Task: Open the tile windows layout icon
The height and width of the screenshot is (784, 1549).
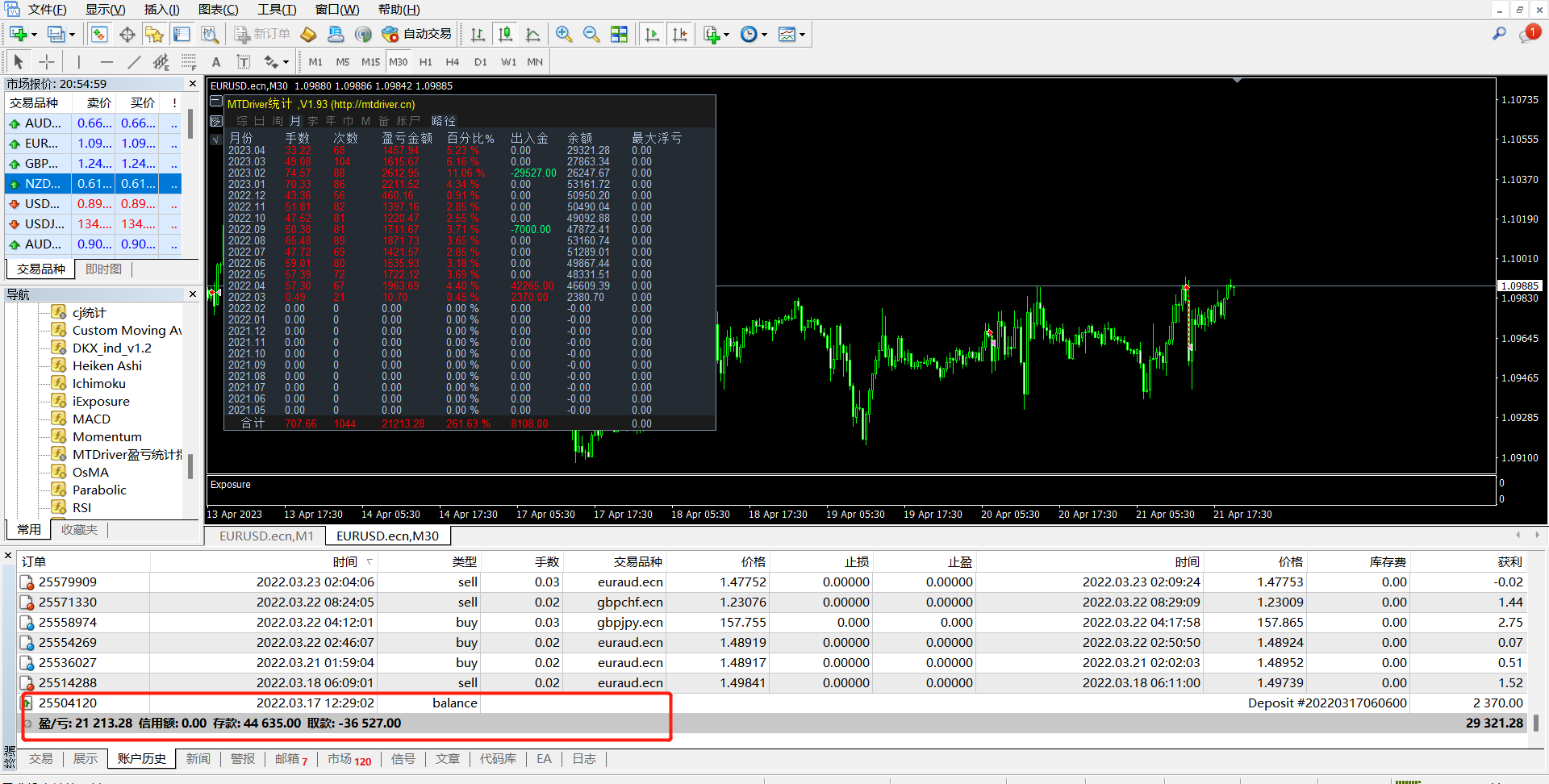Action: (619, 34)
